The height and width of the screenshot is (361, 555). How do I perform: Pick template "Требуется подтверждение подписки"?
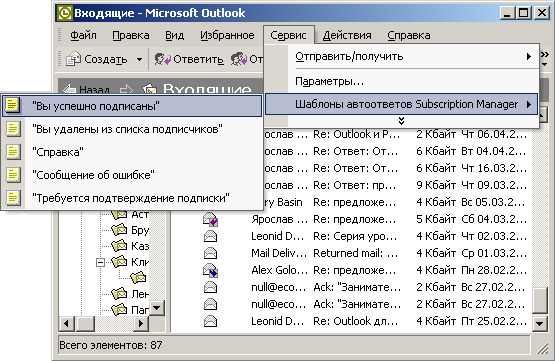132,198
